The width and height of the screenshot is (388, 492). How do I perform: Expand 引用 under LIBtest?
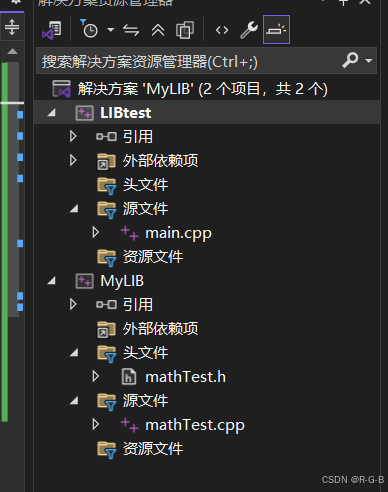tap(73, 136)
